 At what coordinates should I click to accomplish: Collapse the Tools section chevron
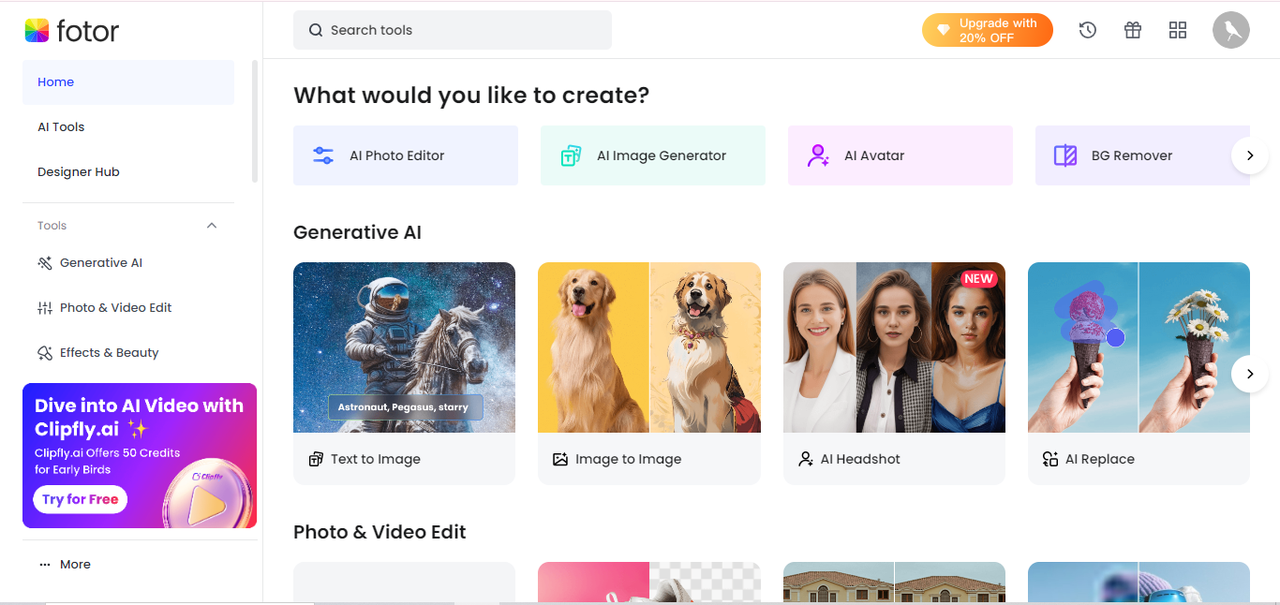[211, 226]
